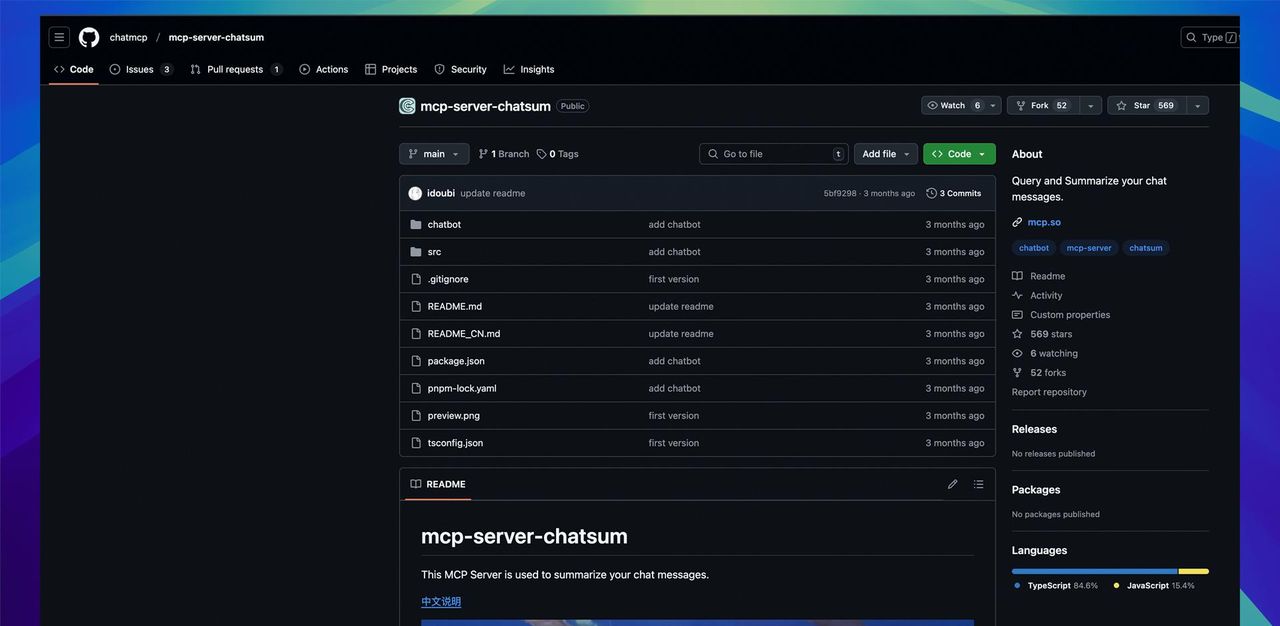The image size is (1280, 626).
Task: Click the src folder icon
Action: point(416,252)
